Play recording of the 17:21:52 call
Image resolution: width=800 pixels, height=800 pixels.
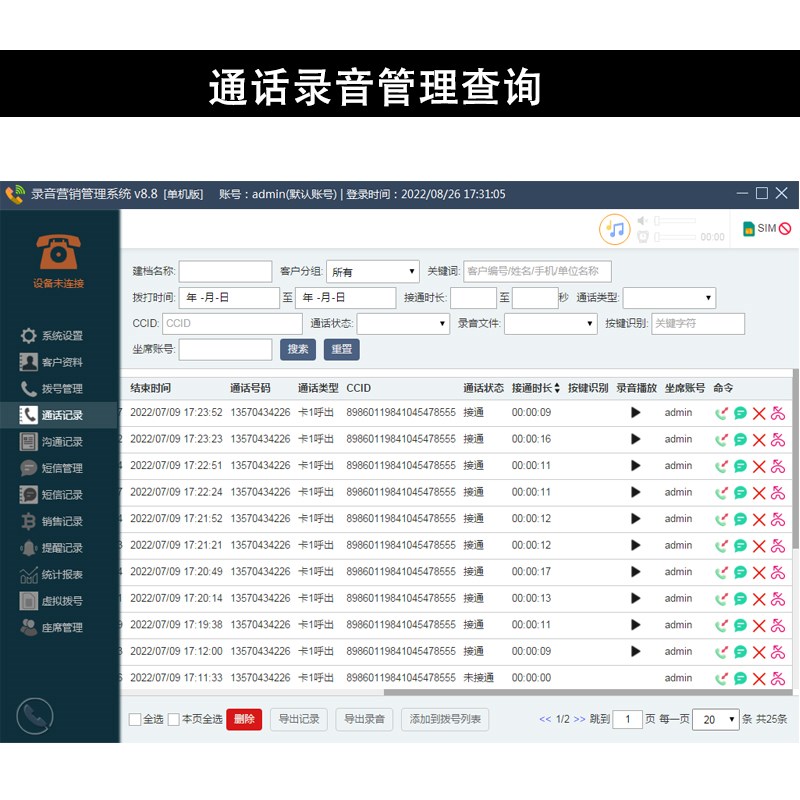click(635, 519)
